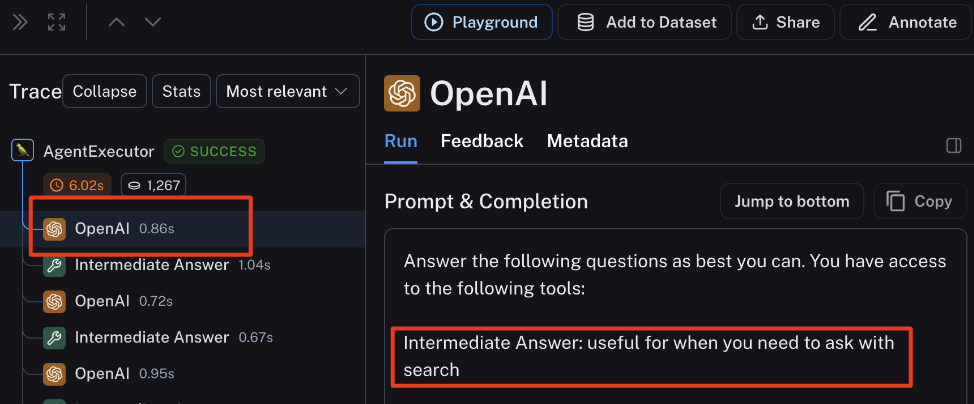
Task: Go to next run with down arrow
Action: 153,22
